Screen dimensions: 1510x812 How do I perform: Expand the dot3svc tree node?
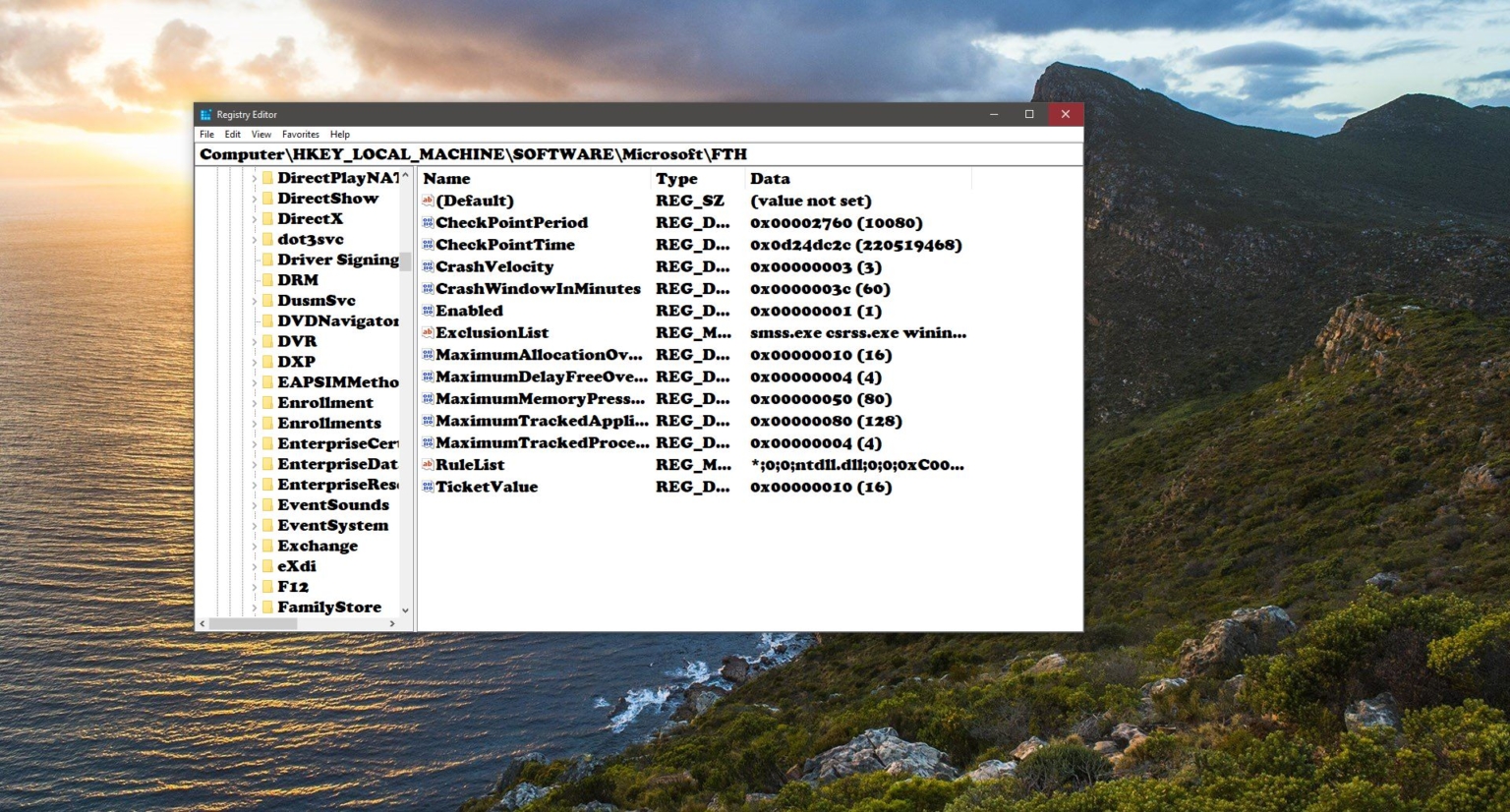[254, 239]
